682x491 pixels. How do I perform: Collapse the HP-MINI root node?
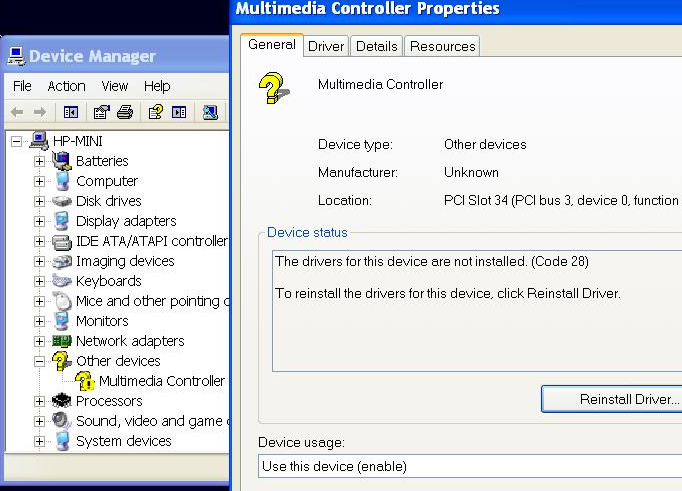[x=16, y=141]
